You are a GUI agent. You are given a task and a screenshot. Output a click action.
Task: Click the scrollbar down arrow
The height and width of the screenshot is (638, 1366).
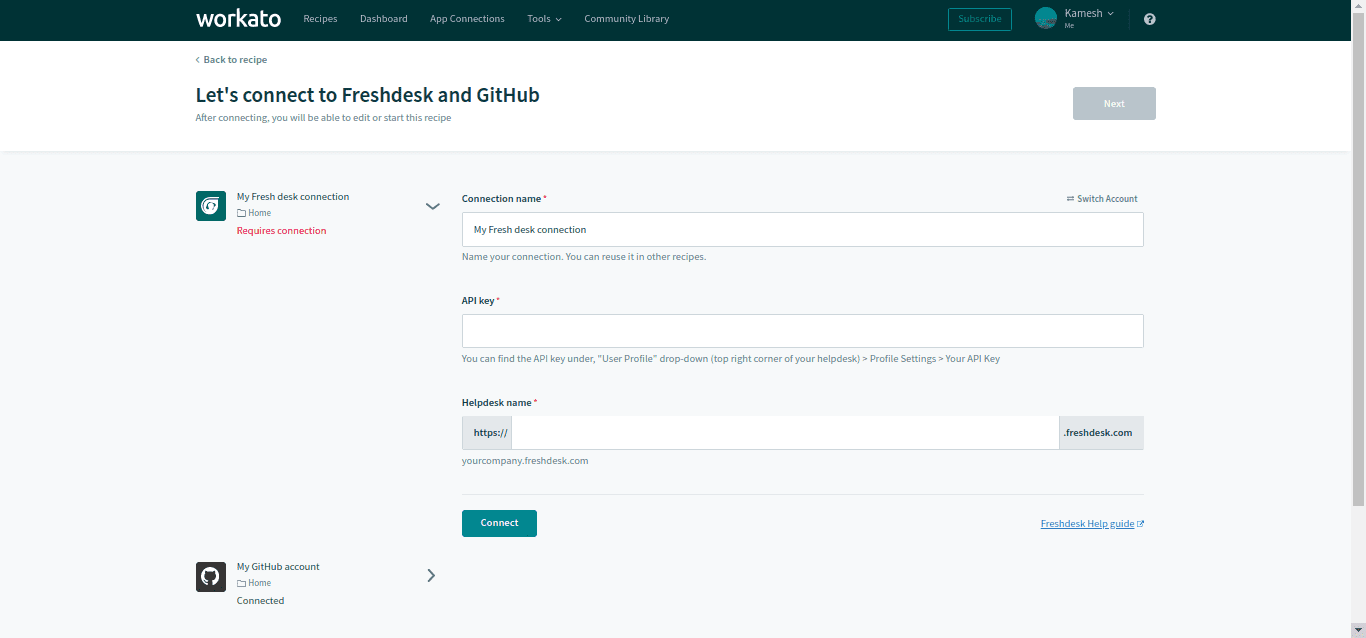1358,630
